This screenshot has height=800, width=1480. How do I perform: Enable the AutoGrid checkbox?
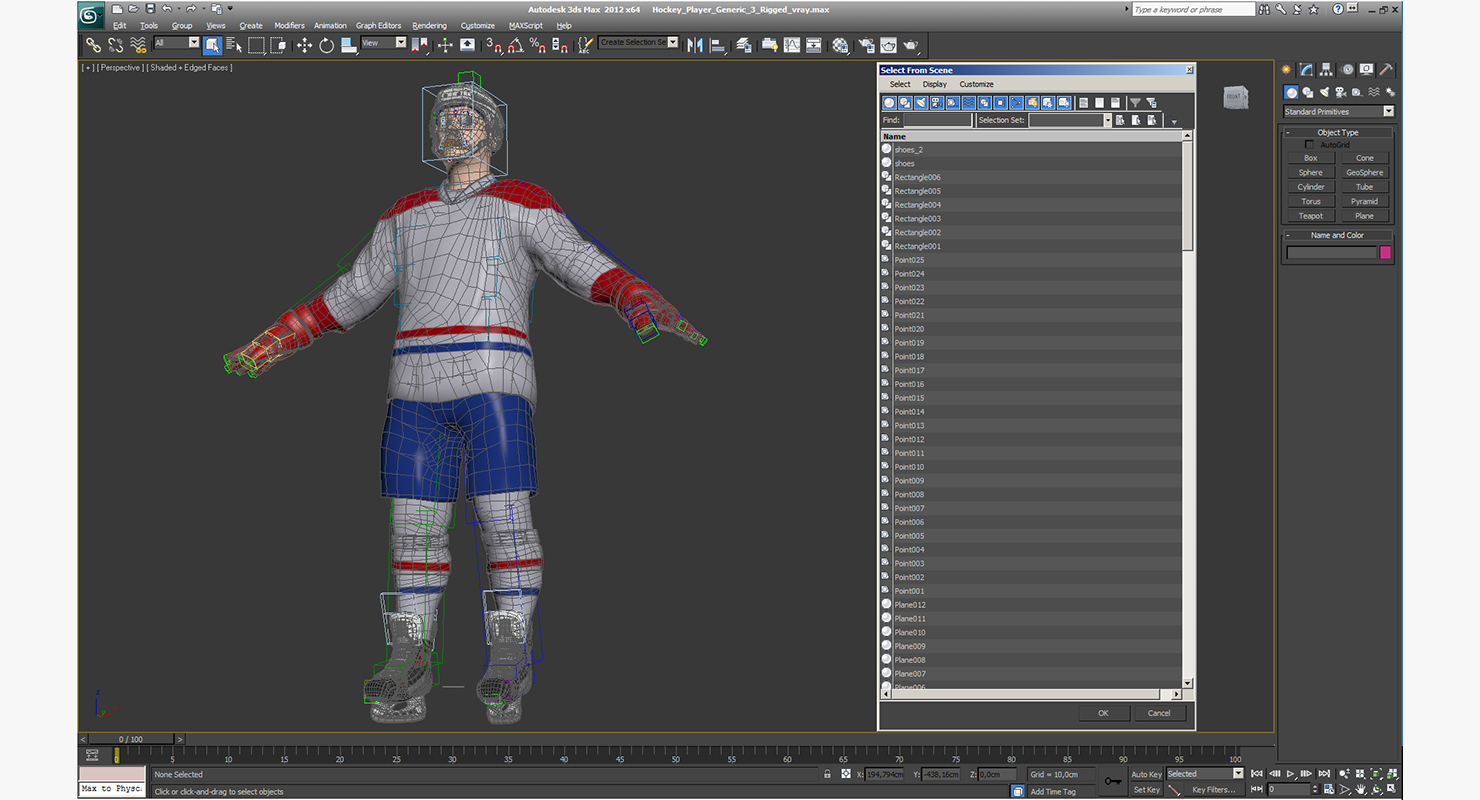[x=1310, y=145]
